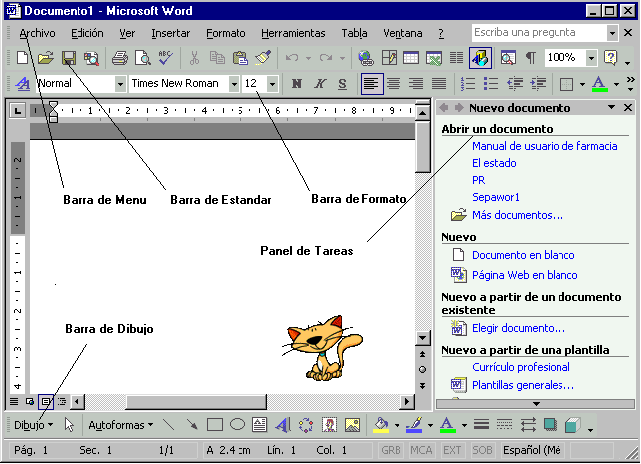Toggle italic formatting (K button)
641x464 pixels.
tap(320, 84)
